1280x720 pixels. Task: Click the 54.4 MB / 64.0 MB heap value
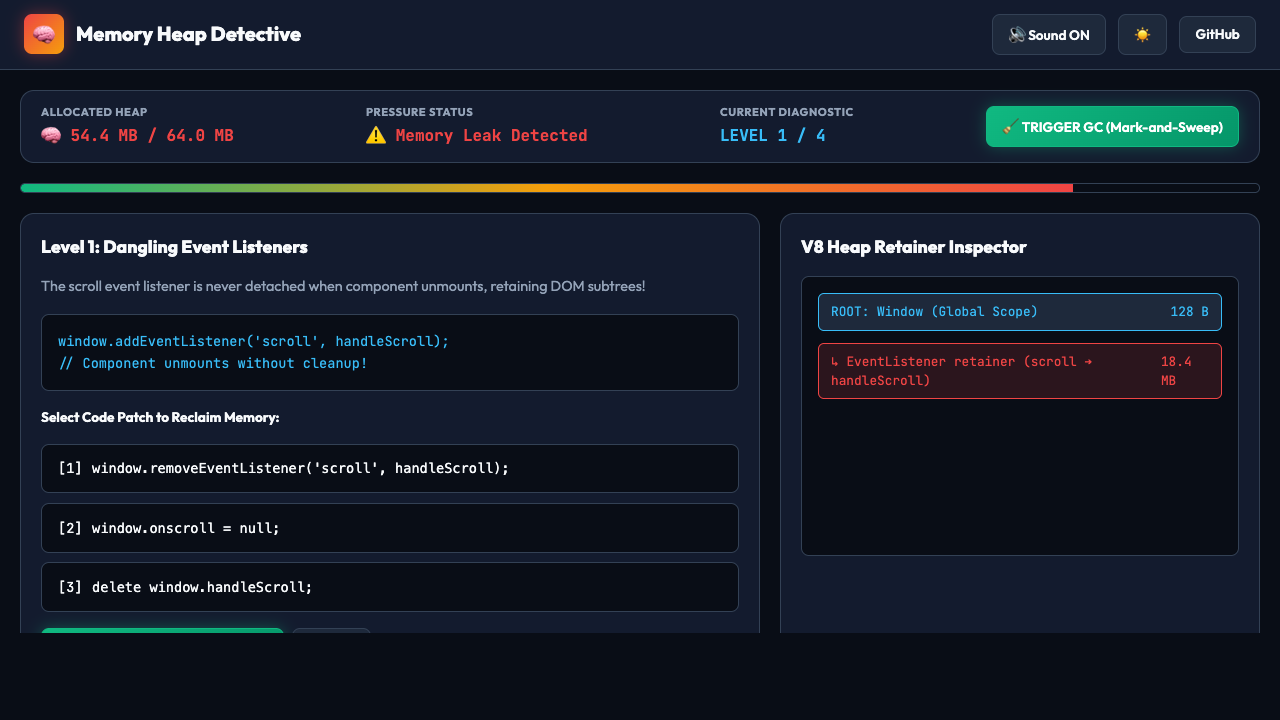point(152,136)
